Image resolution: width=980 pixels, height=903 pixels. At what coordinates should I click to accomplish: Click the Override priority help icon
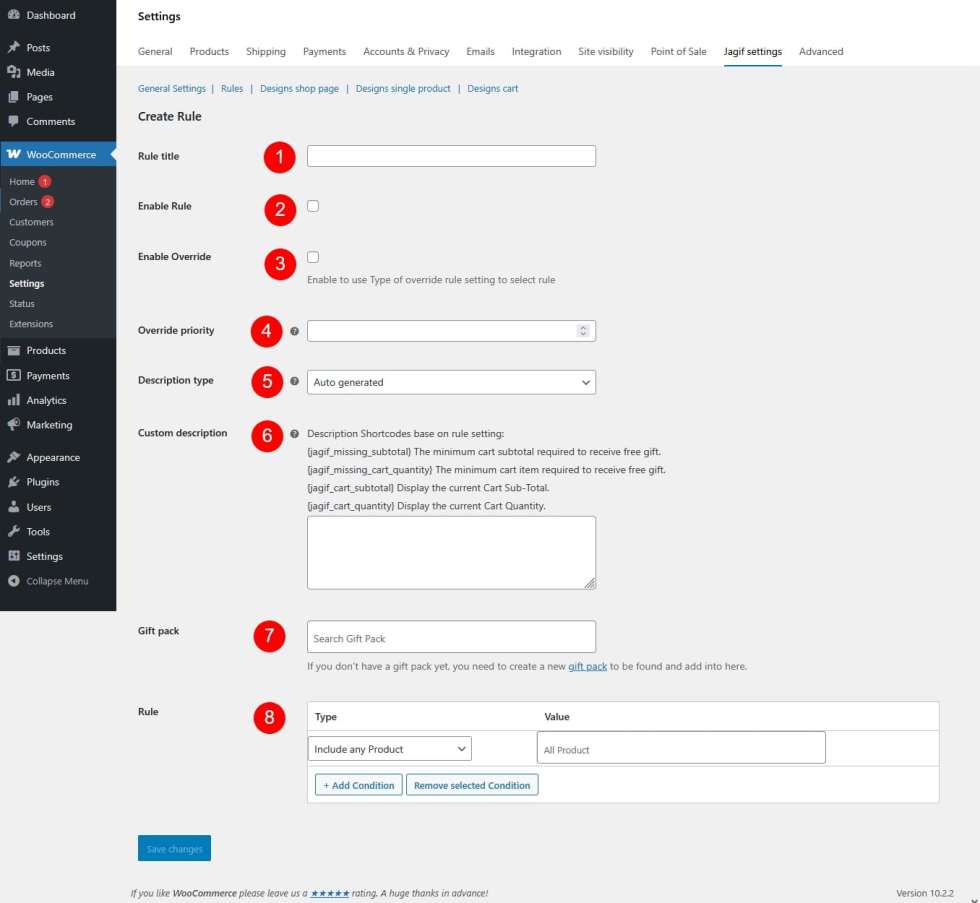point(294,331)
